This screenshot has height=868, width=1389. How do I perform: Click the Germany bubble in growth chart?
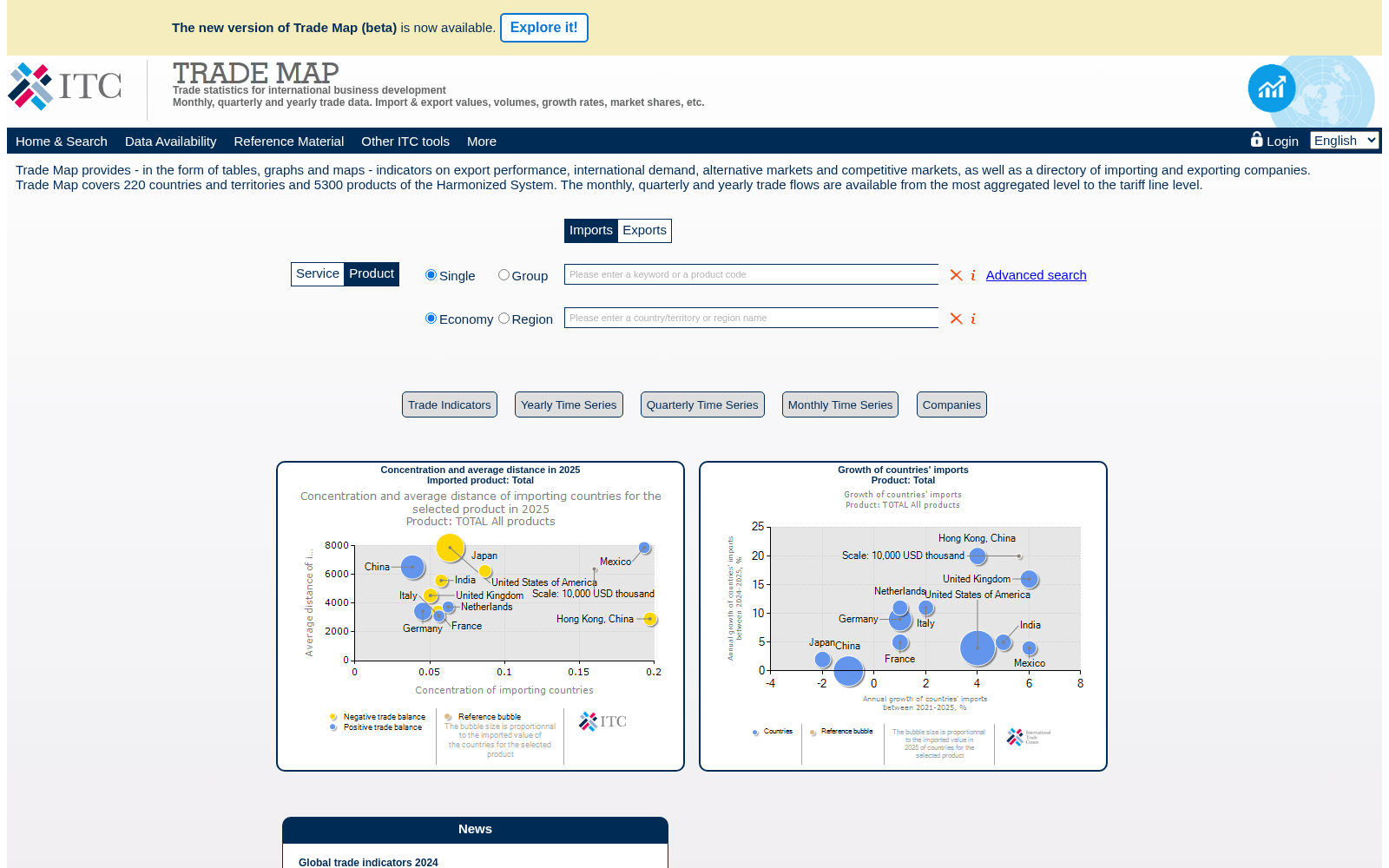(900, 620)
